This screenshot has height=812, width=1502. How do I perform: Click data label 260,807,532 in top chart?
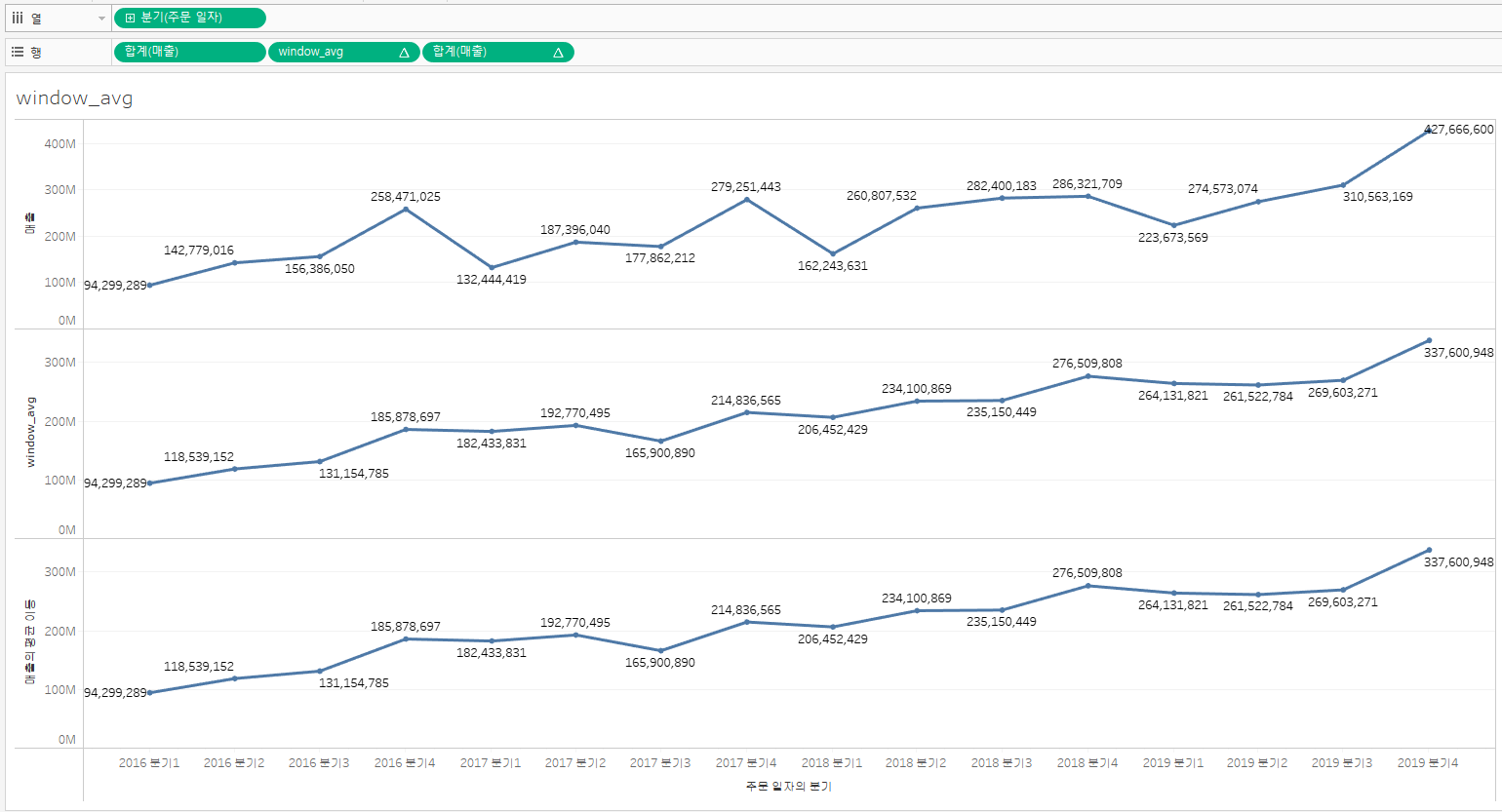[x=882, y=195]
